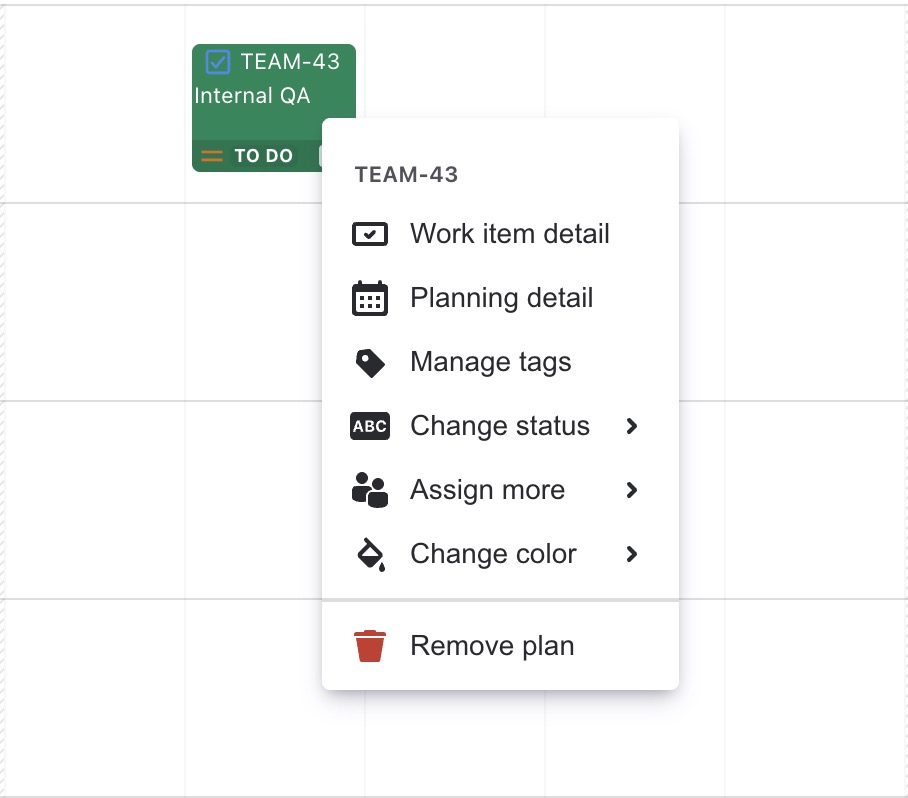Image resolution: width=908 pixels, height=798 pixels.
Task: Click the Assign more people icon
Action: 370,491
